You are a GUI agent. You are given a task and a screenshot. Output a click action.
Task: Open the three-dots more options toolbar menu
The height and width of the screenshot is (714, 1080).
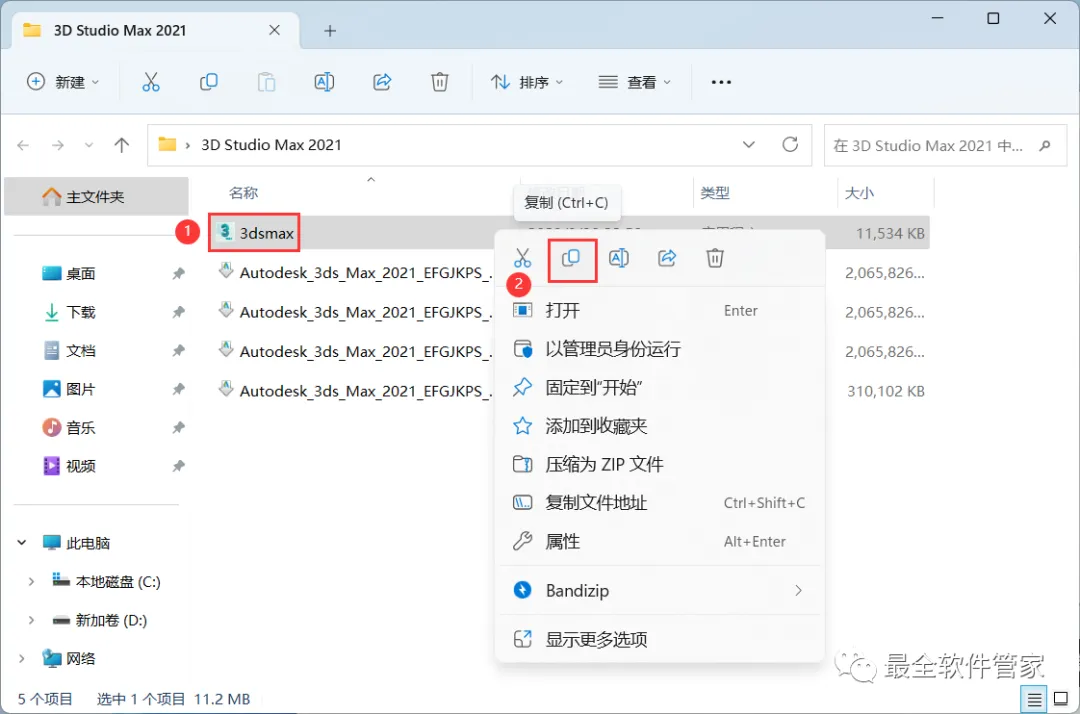721,82
